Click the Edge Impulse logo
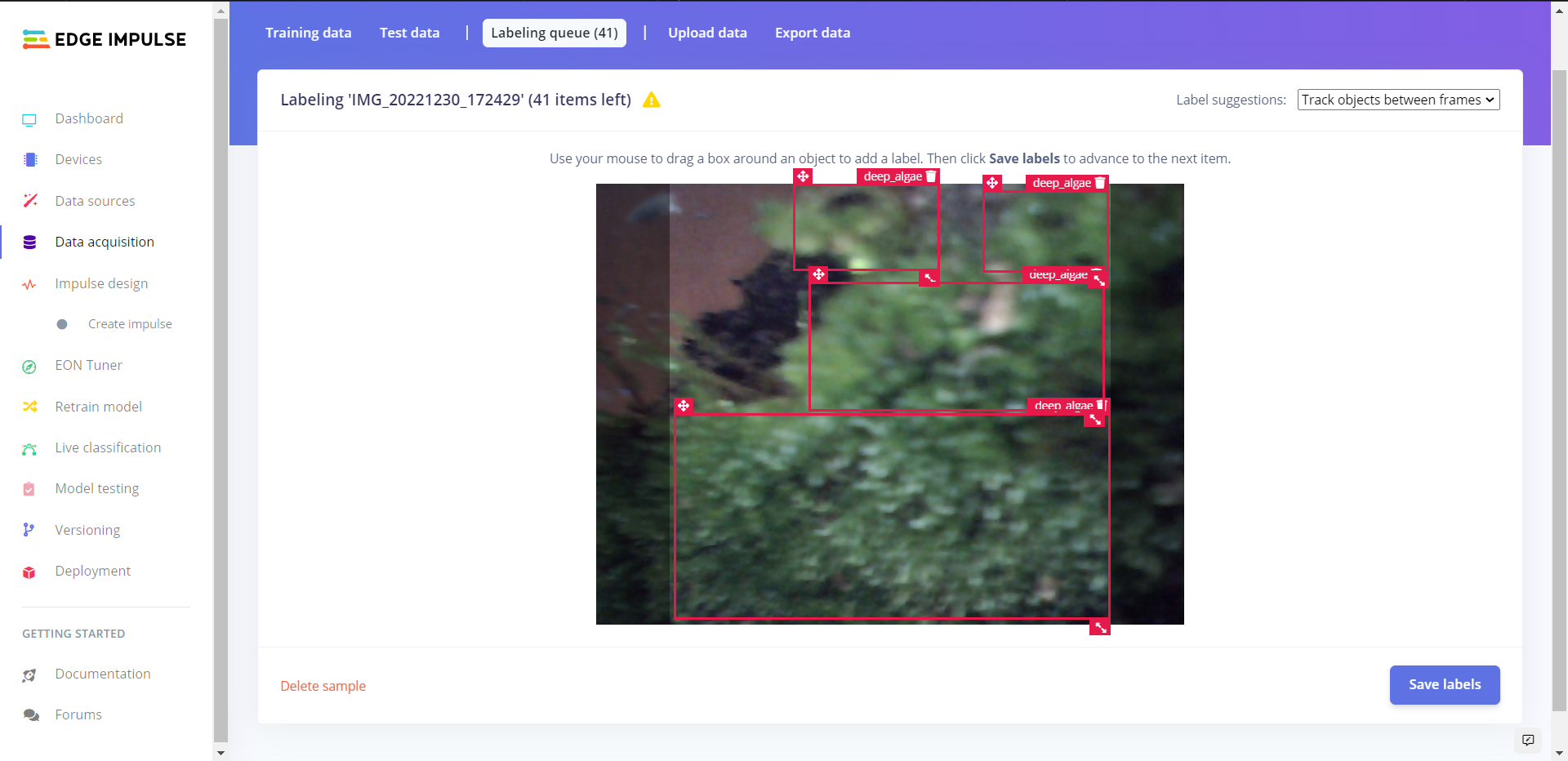 [105, 39]
